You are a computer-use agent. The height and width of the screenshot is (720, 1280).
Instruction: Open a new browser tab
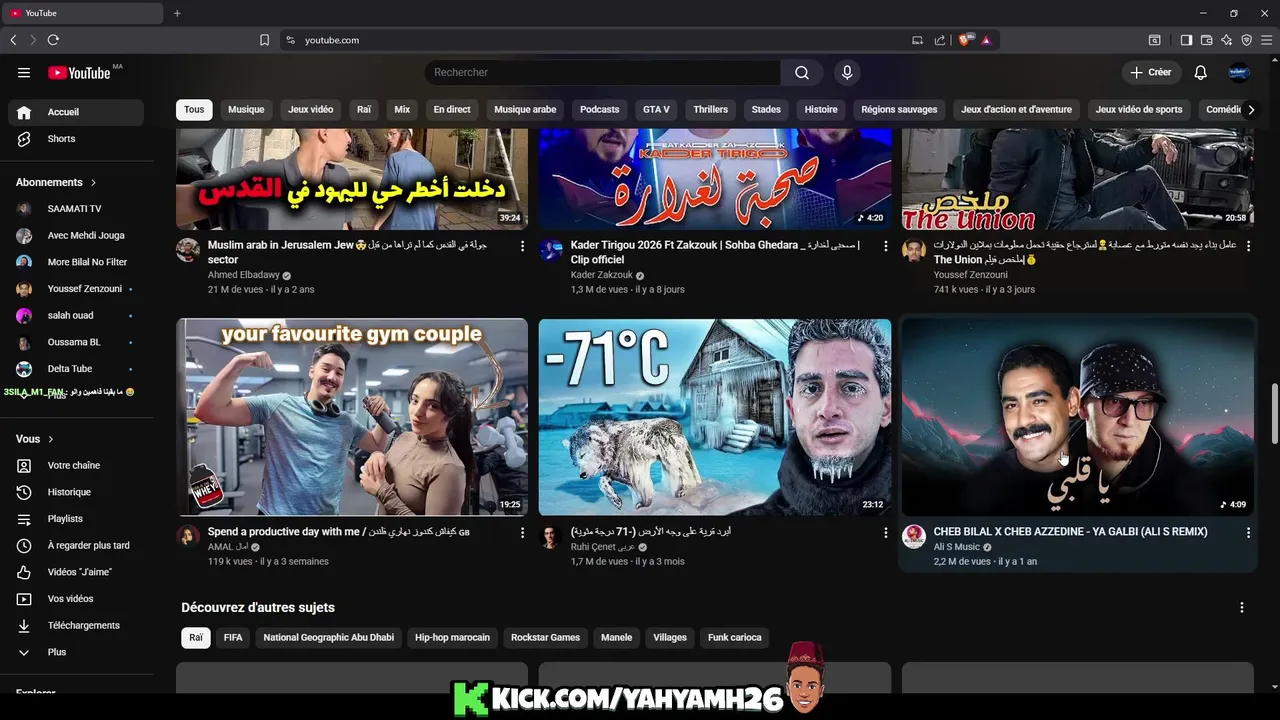[x=177, y=13]
